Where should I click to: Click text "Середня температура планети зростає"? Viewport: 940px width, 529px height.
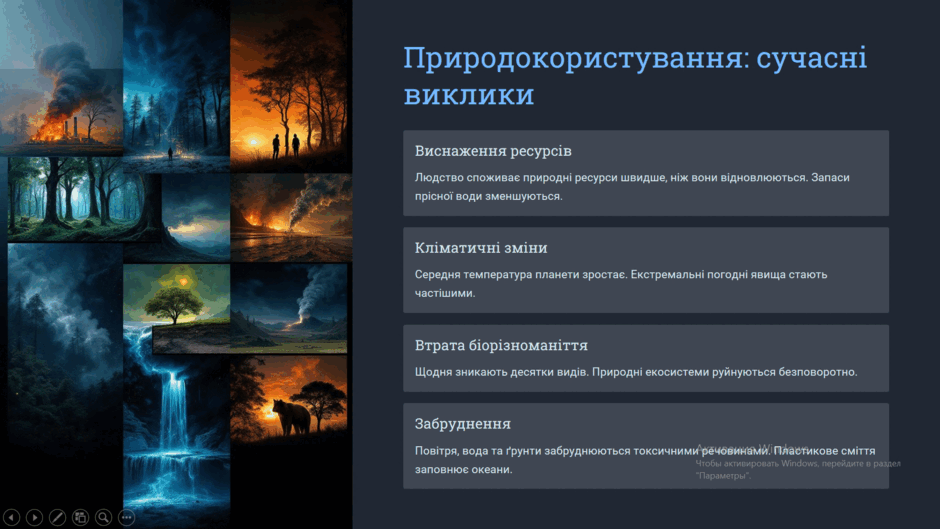520,274
